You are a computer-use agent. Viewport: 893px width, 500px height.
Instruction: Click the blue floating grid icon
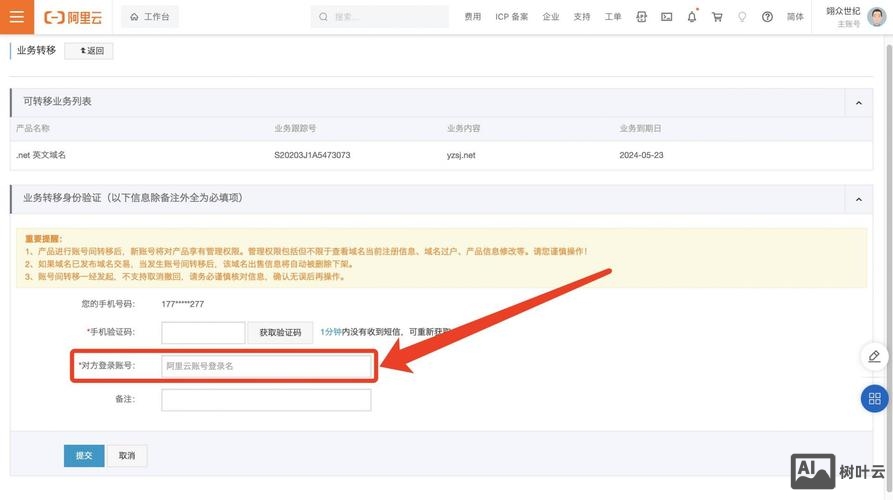coord(874,399)
